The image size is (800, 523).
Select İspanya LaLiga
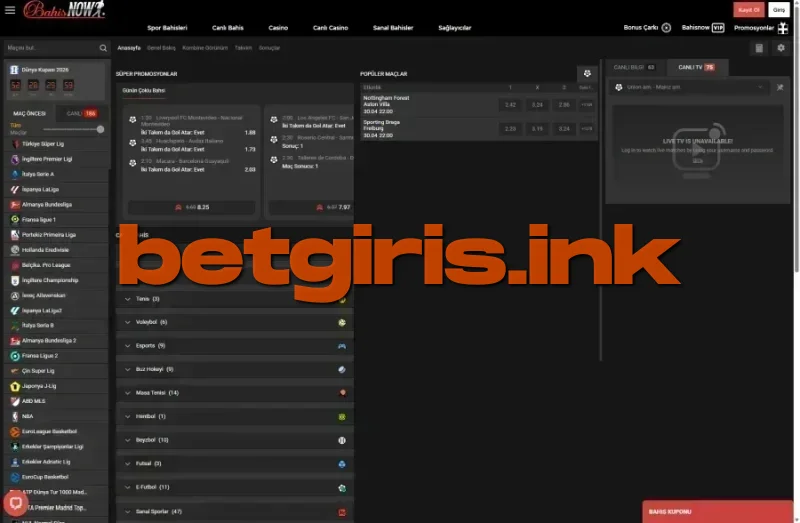(57, 189)
